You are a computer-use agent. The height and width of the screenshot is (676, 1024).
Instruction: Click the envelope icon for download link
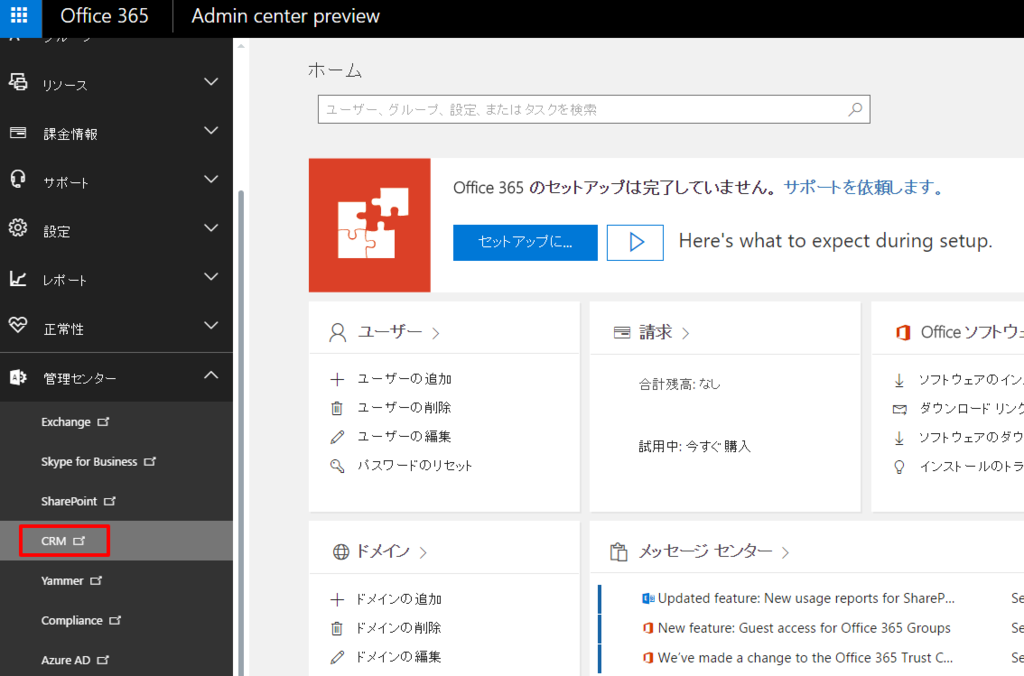[x=900, y=409]
